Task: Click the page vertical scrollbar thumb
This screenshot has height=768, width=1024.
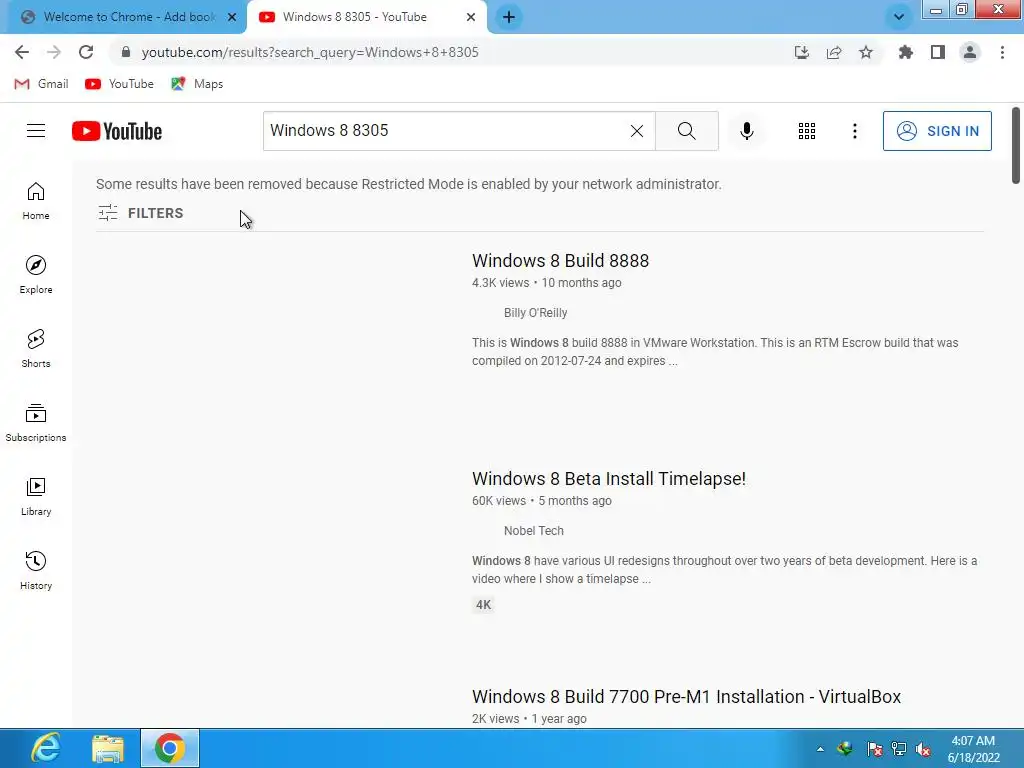Action: pos(1016,145)
